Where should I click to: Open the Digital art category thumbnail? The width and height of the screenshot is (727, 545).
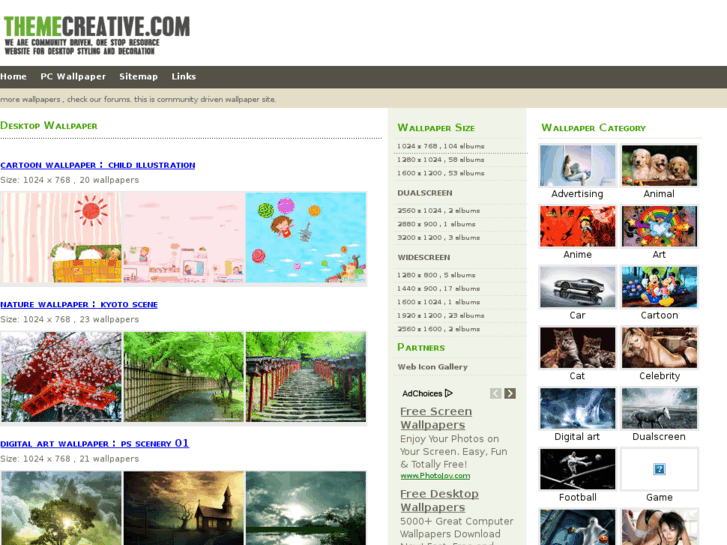(x=577, y=409)
